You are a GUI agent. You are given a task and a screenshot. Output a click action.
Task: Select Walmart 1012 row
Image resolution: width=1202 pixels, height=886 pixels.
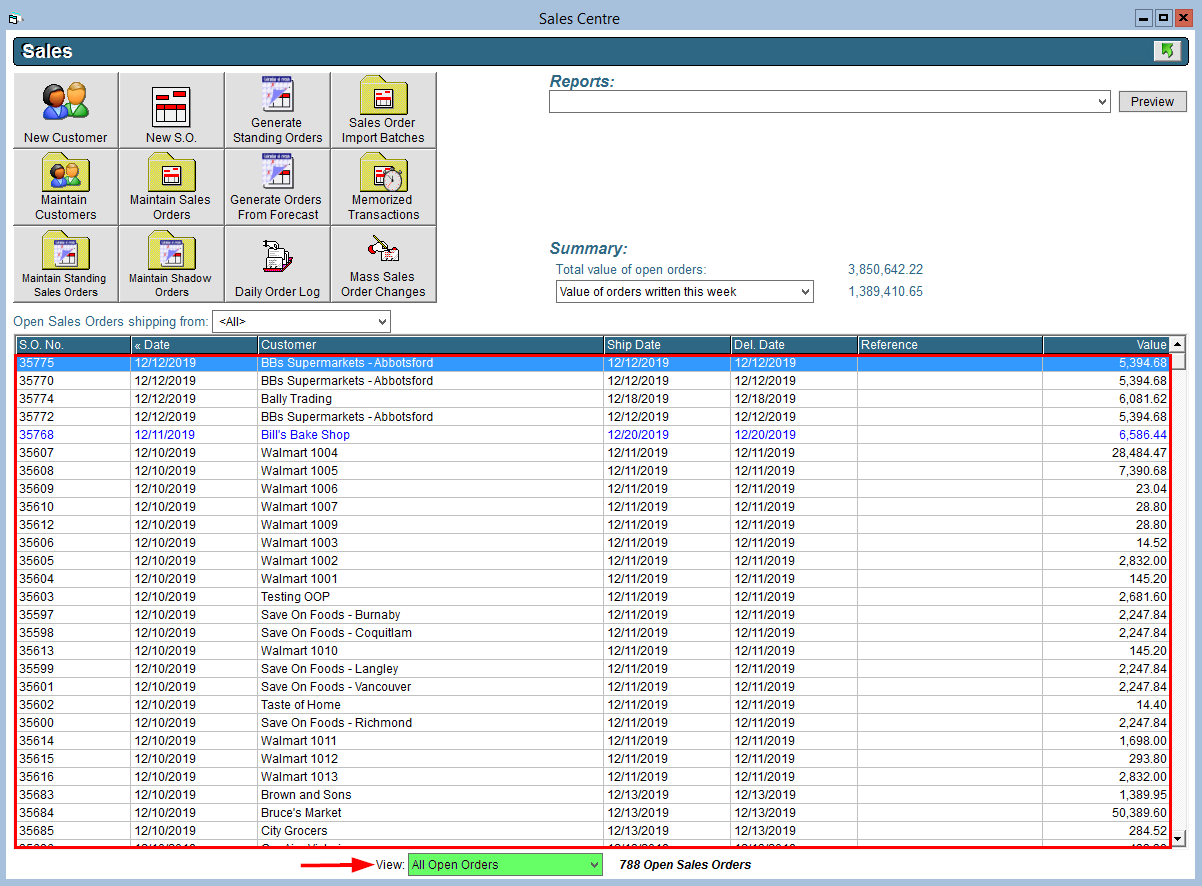[593, 759]
